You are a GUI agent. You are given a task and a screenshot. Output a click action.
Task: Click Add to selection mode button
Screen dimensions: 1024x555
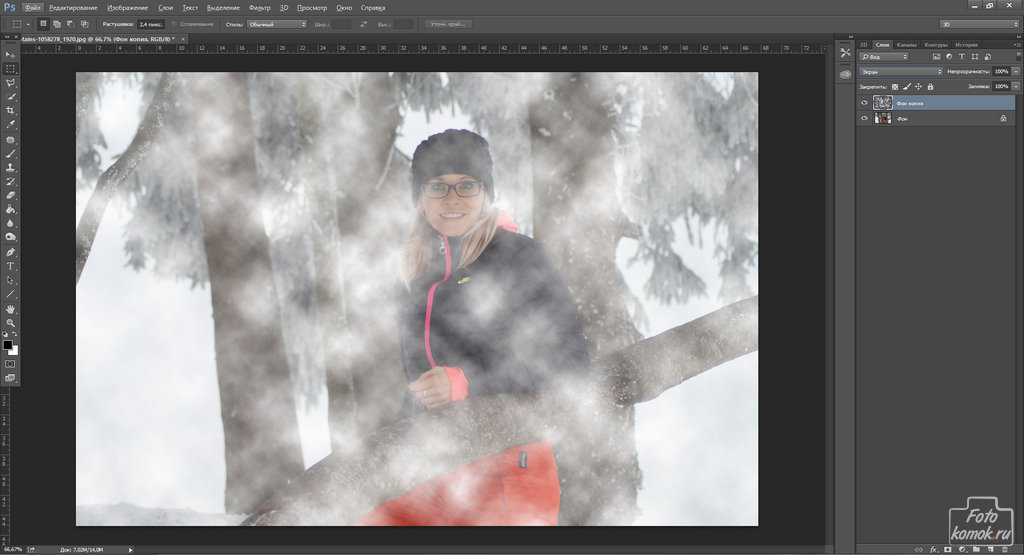point(57,24)
